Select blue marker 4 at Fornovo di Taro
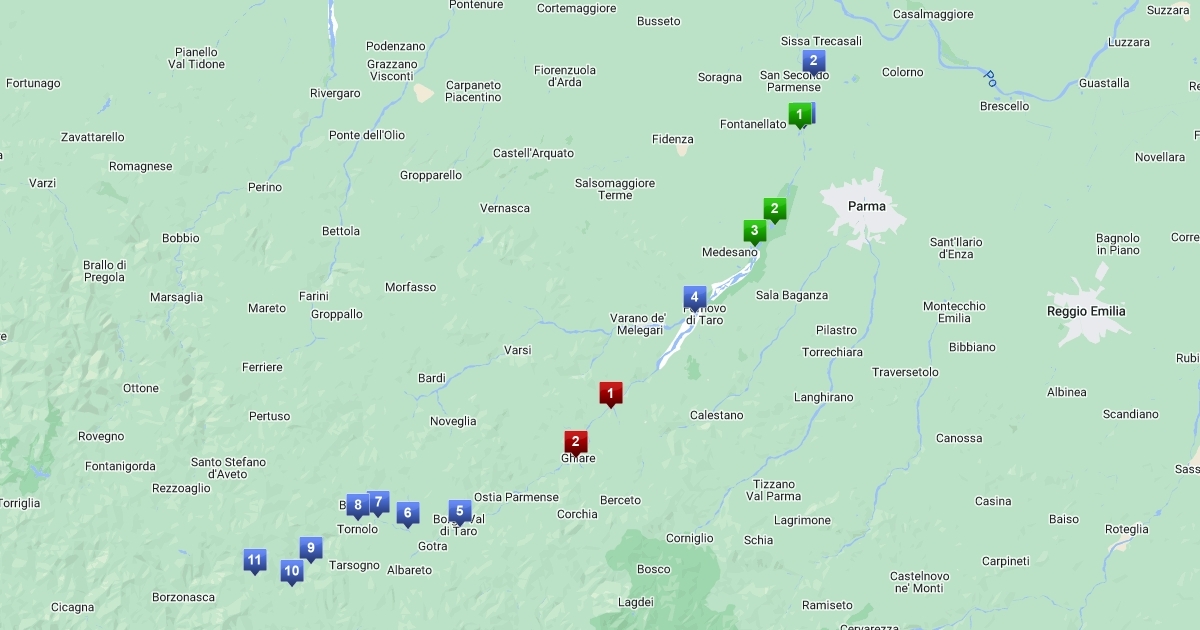1200x630 pixels. 694,297
